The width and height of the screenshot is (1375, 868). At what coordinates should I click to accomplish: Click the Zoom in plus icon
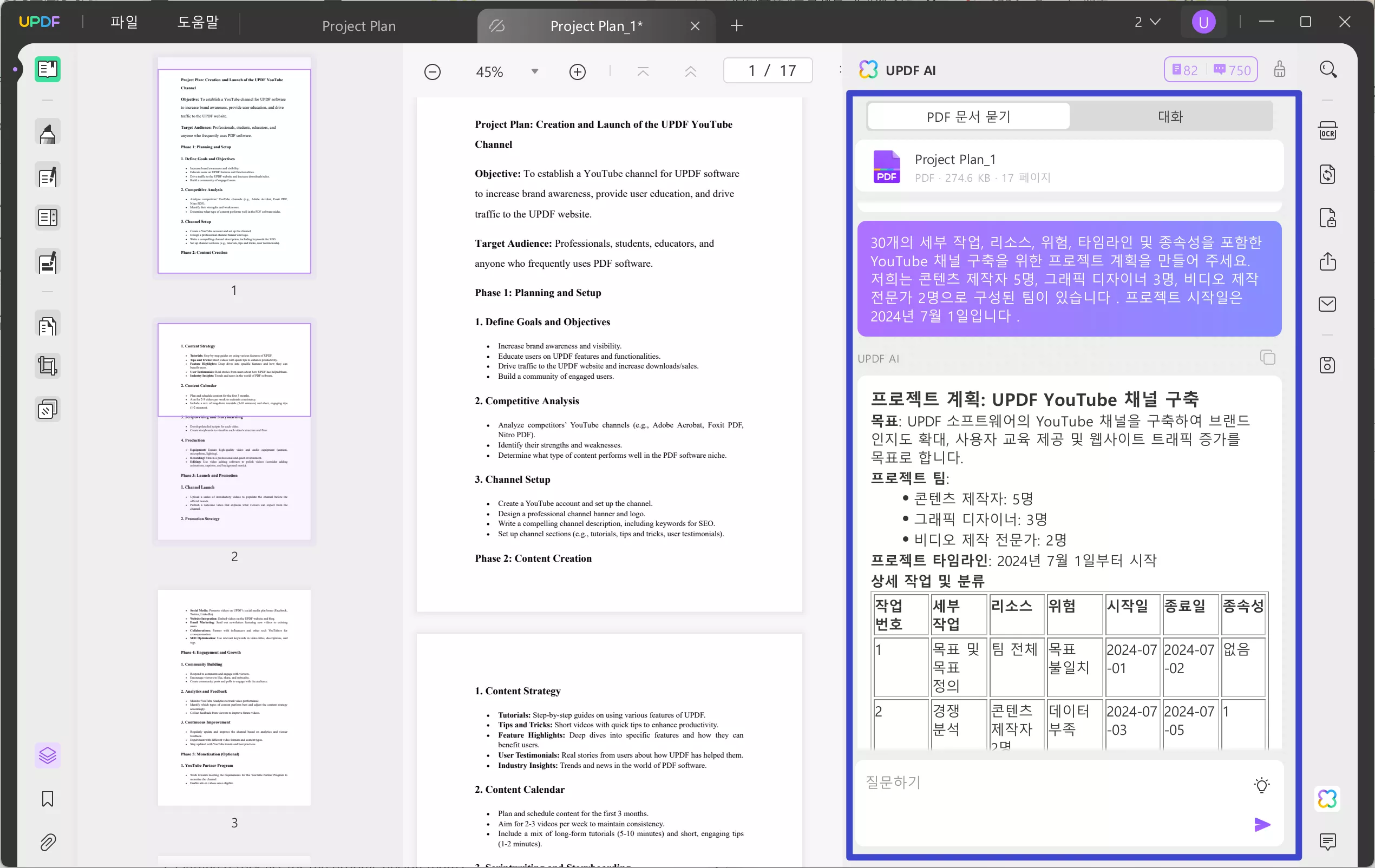(577, 72)
